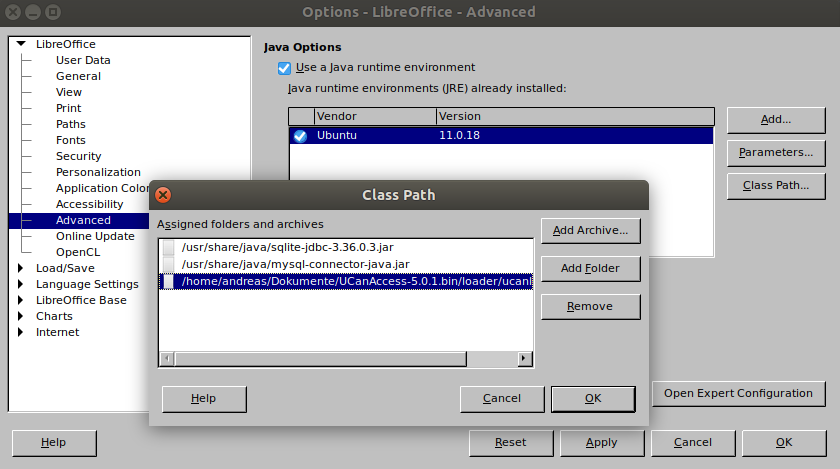
Task: Select Print in the options tree
Action: pos(69,108)
